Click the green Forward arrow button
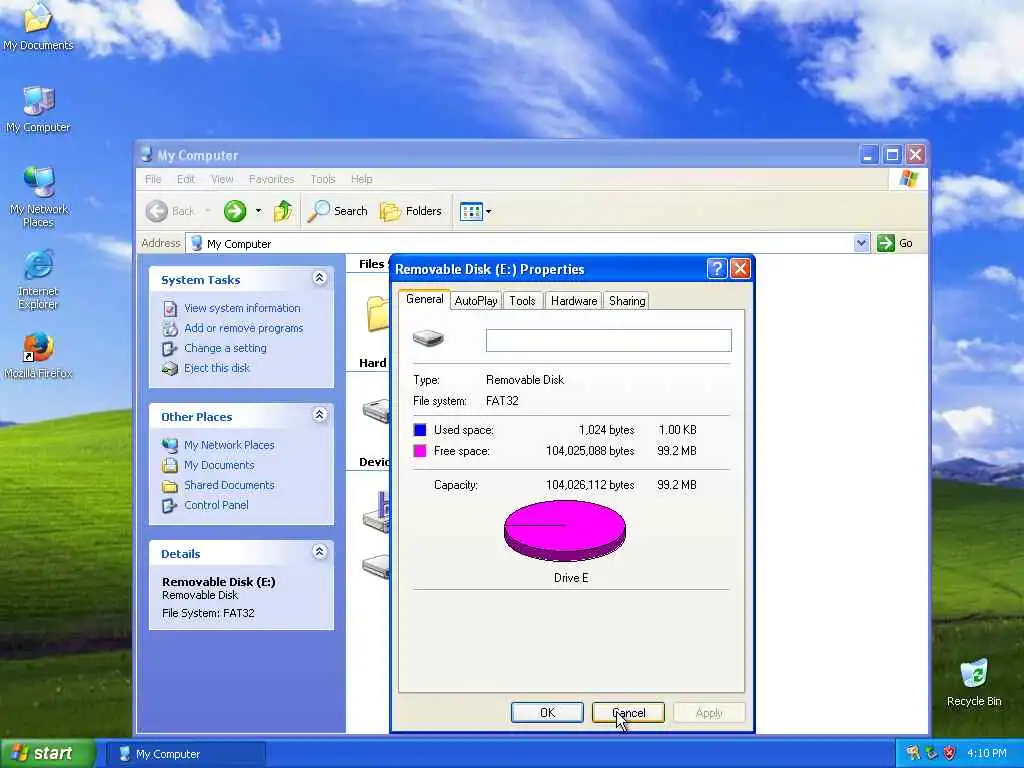The image size is (1024, 768). click(x=235, y=211)
